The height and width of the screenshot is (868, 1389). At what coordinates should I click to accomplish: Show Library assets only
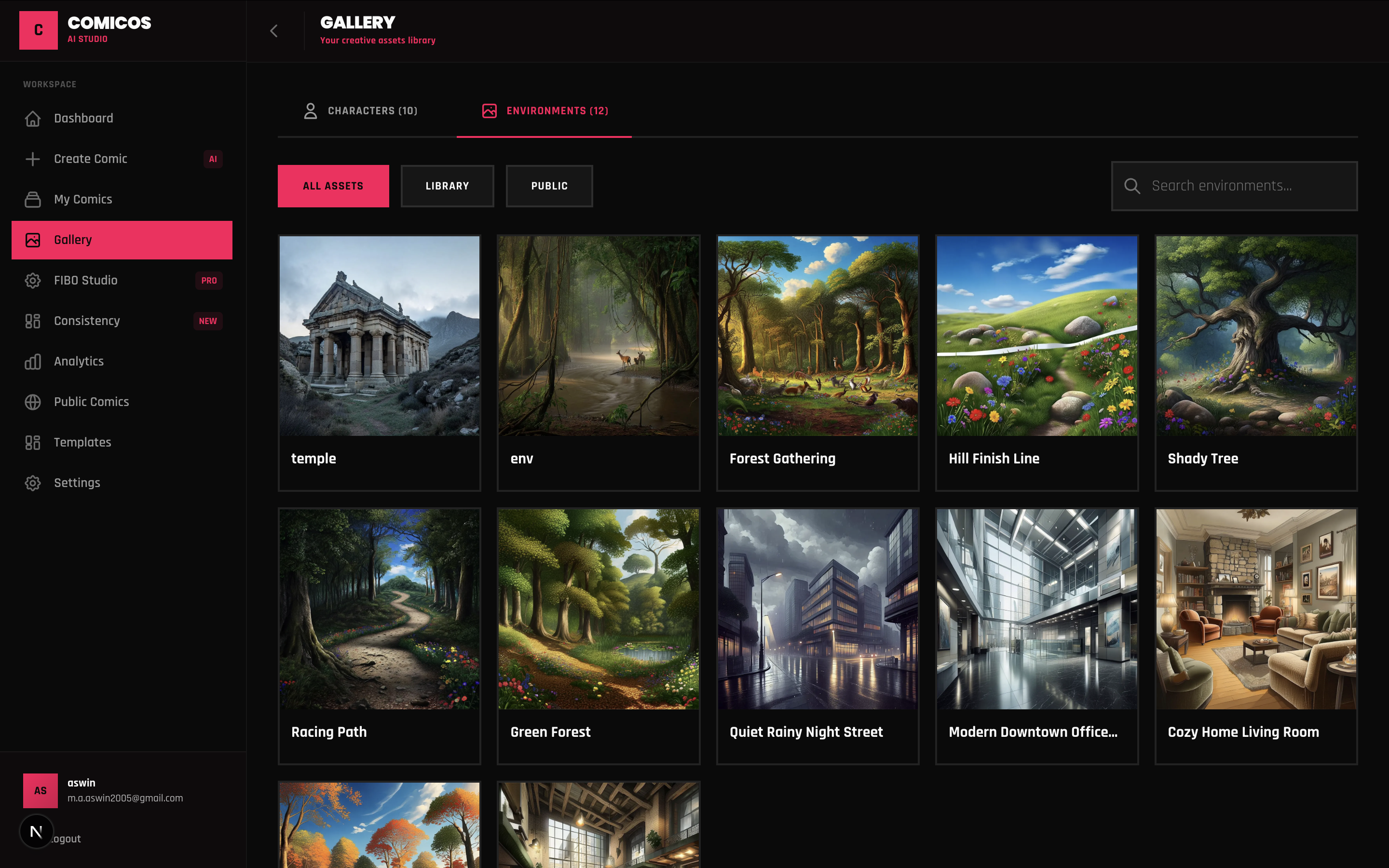point(447,186)
